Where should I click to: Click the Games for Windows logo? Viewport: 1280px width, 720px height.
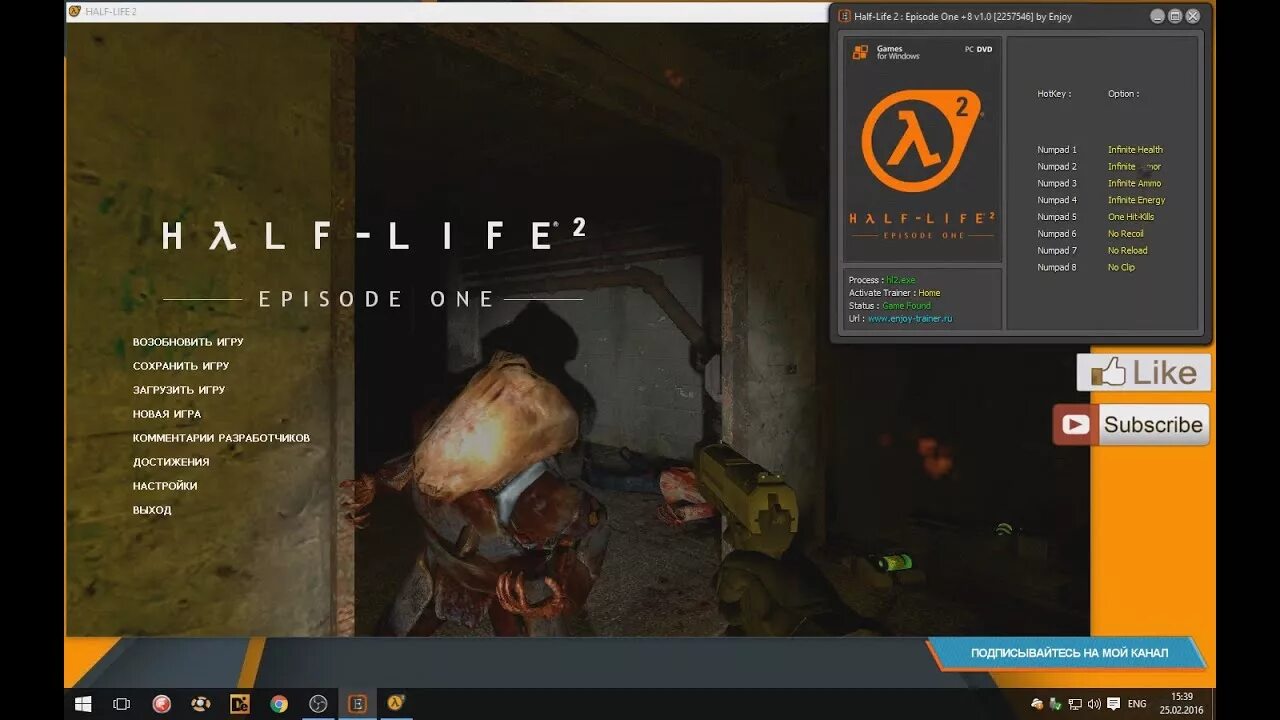coord(886,52)
